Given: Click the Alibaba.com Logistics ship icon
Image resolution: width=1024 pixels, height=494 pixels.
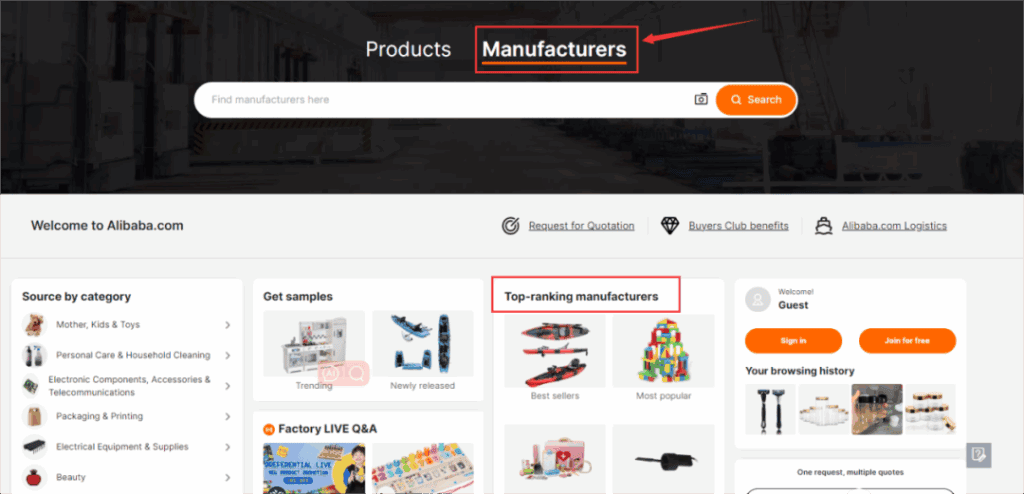Looking at the screenshot, I should 824,226.
